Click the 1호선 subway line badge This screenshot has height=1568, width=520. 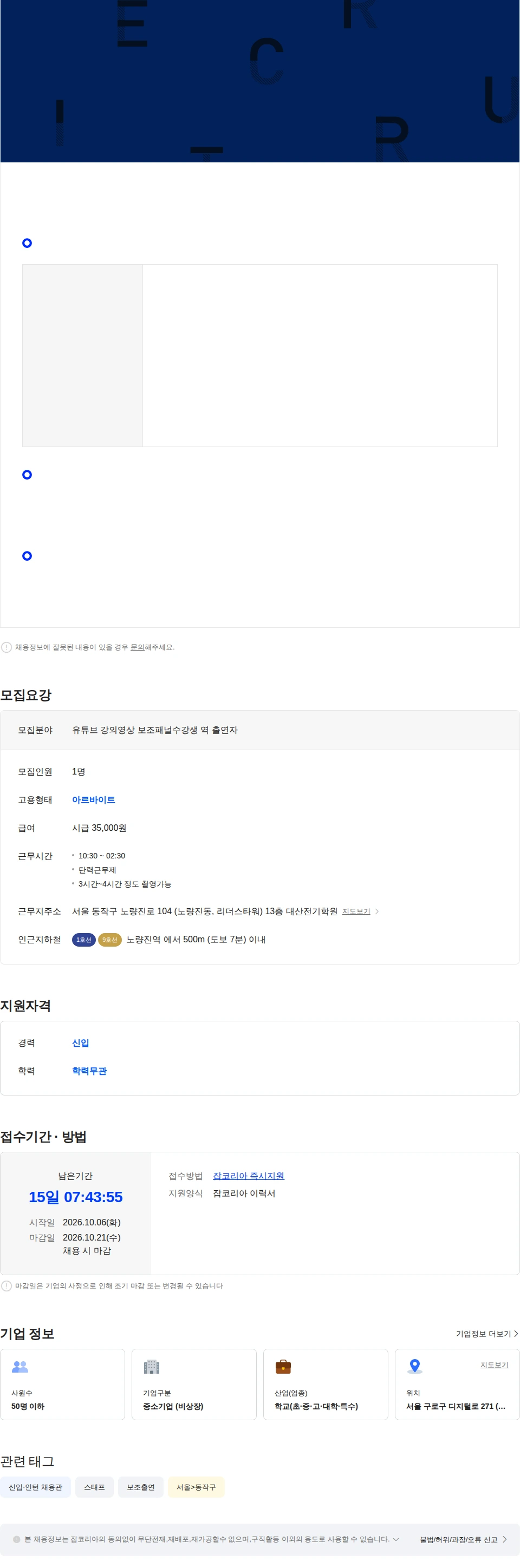(83, 940)
